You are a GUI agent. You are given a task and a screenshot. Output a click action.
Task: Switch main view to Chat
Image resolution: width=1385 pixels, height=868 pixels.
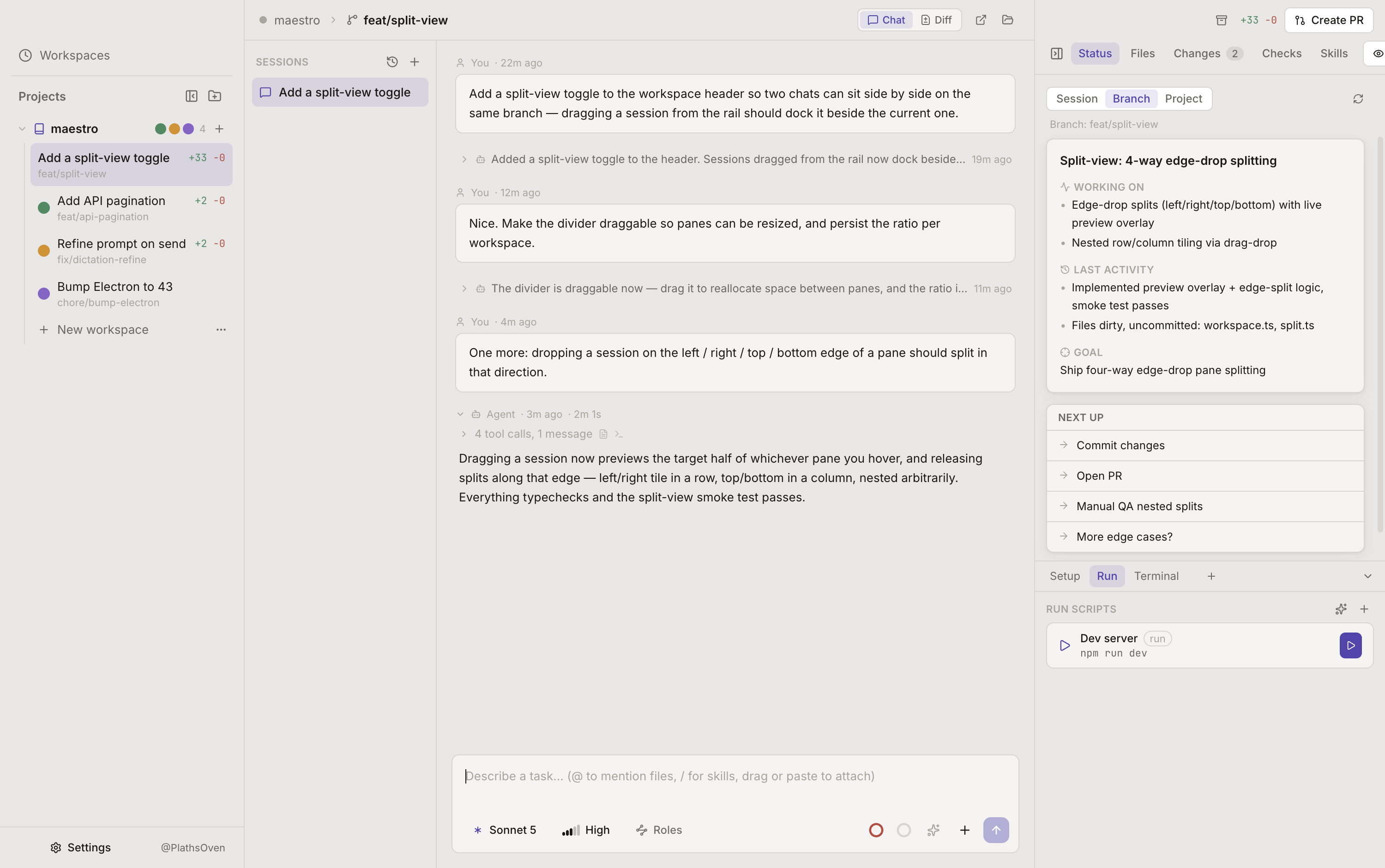click(886, 20)
